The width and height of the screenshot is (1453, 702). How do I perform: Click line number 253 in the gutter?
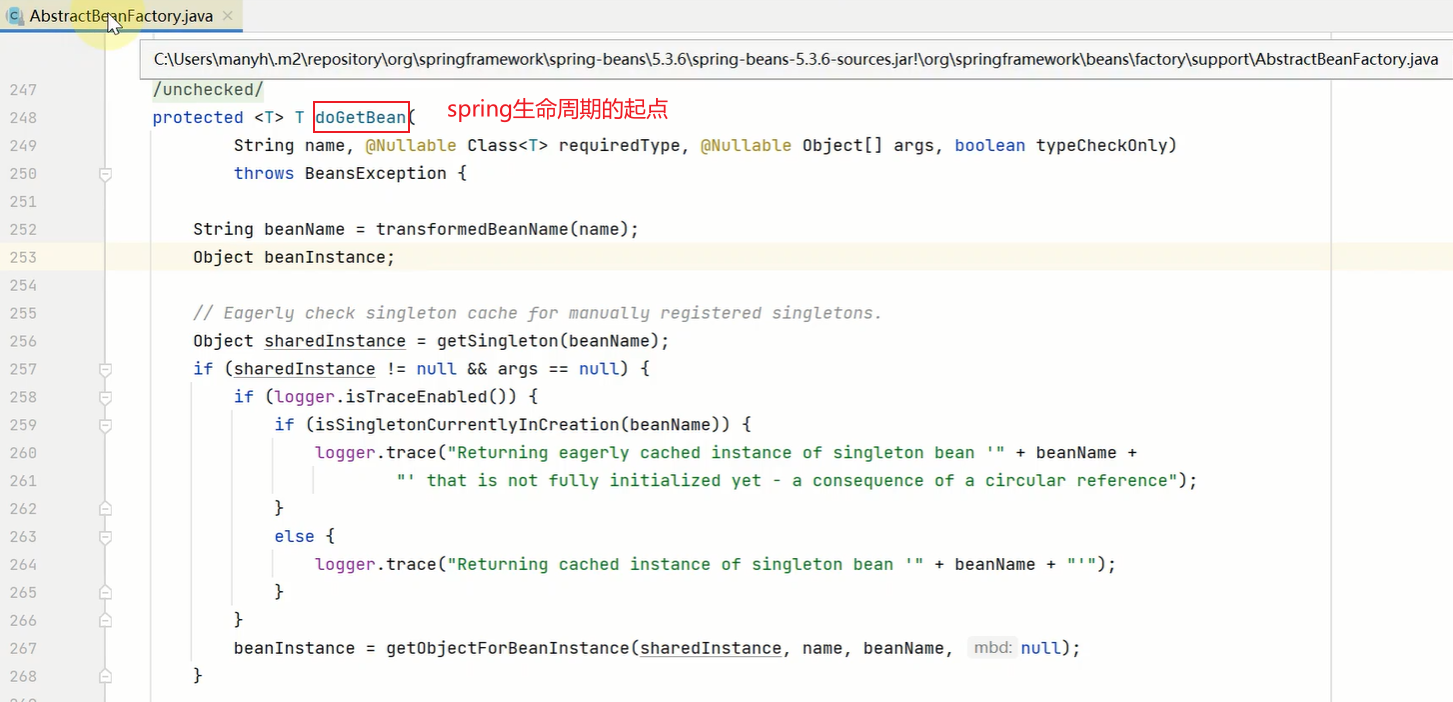point(22,257)
